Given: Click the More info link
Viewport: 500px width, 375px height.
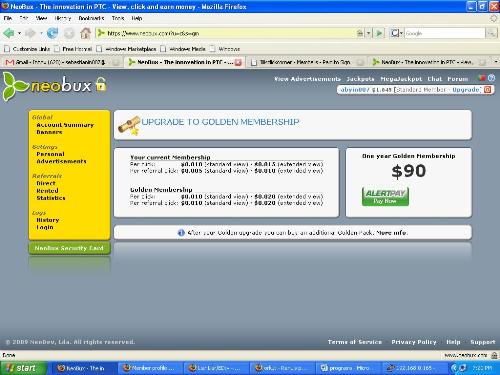Looking at the screenshot, I should [392, 233].
